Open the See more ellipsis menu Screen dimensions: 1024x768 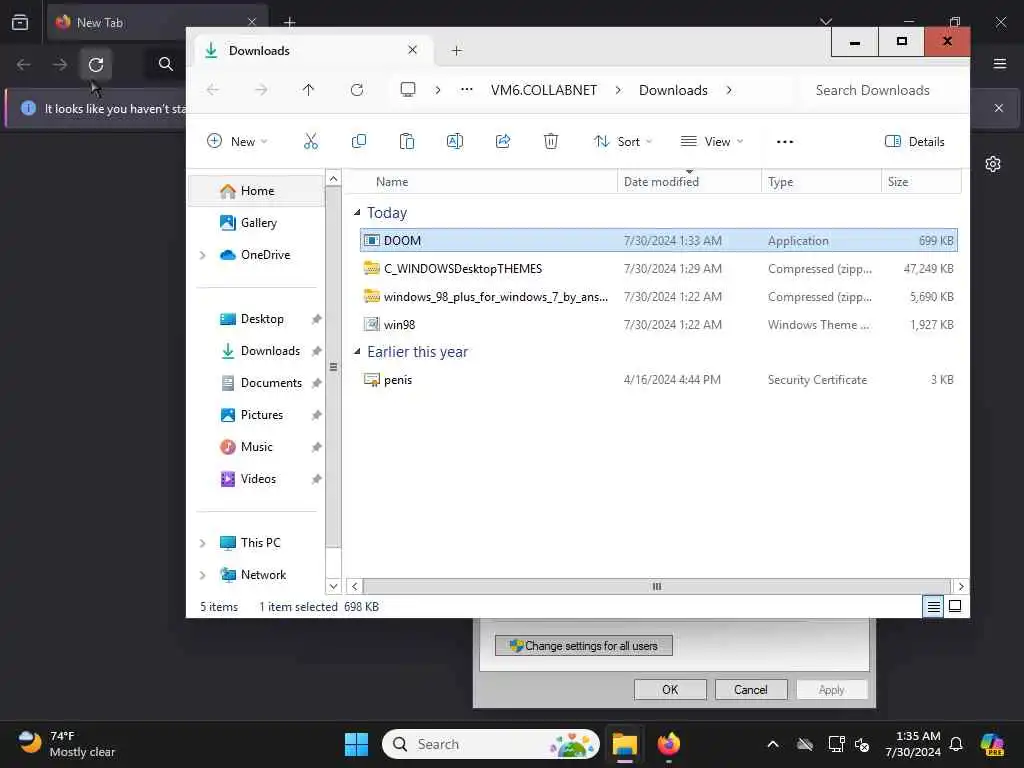(785, 142)
